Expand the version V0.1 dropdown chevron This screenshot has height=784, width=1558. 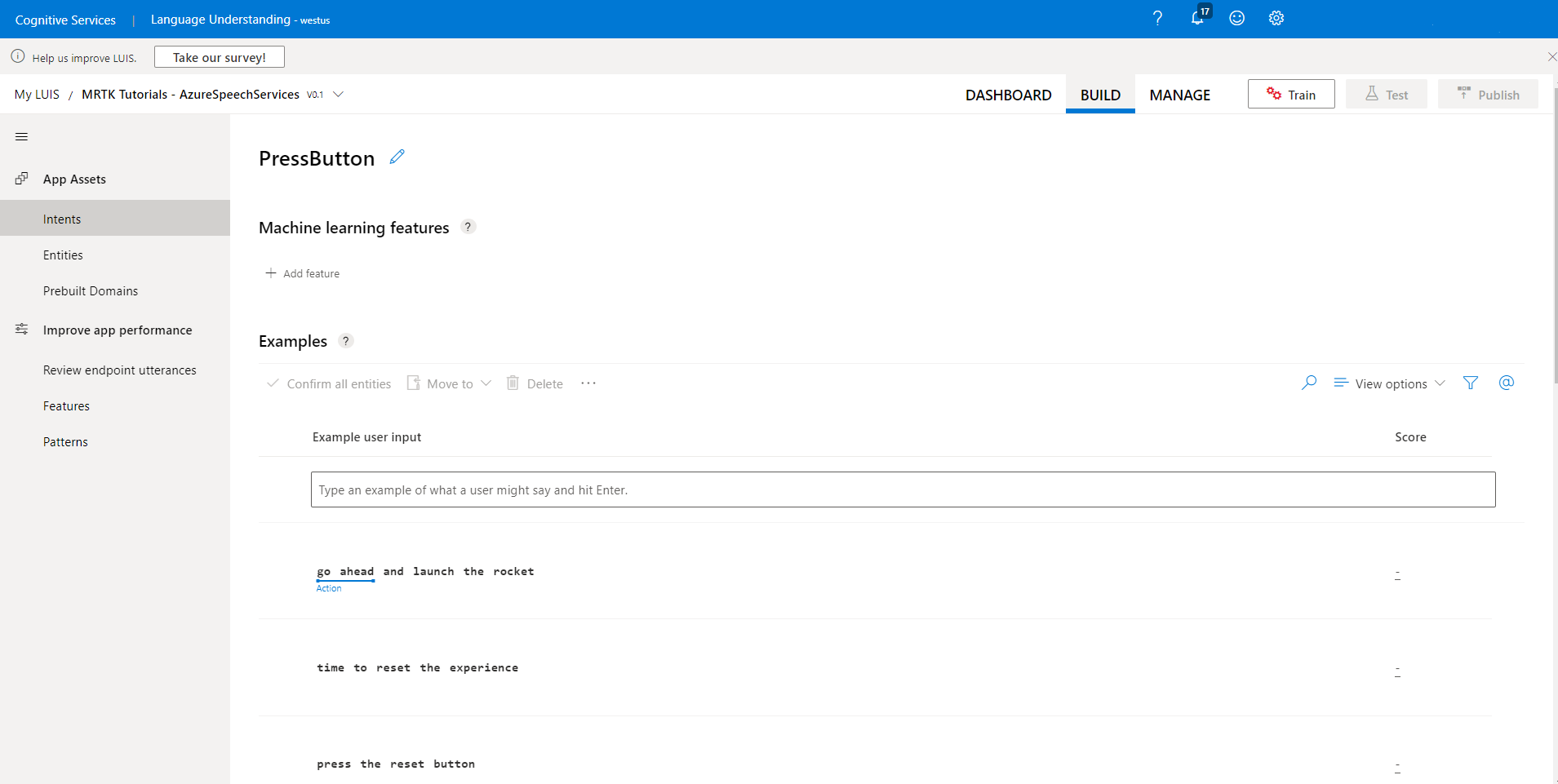pos(339,95)
